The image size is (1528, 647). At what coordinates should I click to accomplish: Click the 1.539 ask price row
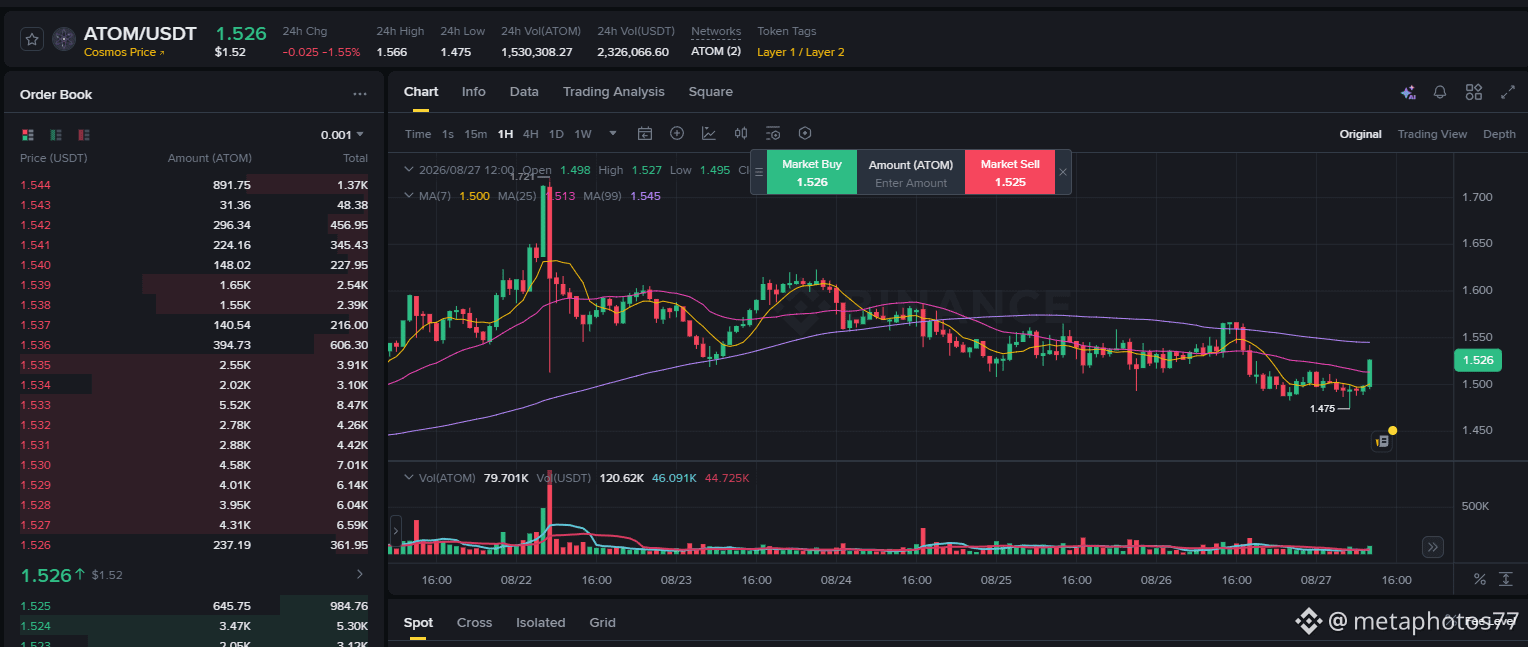pyautogui.click(x=194, y=285)
